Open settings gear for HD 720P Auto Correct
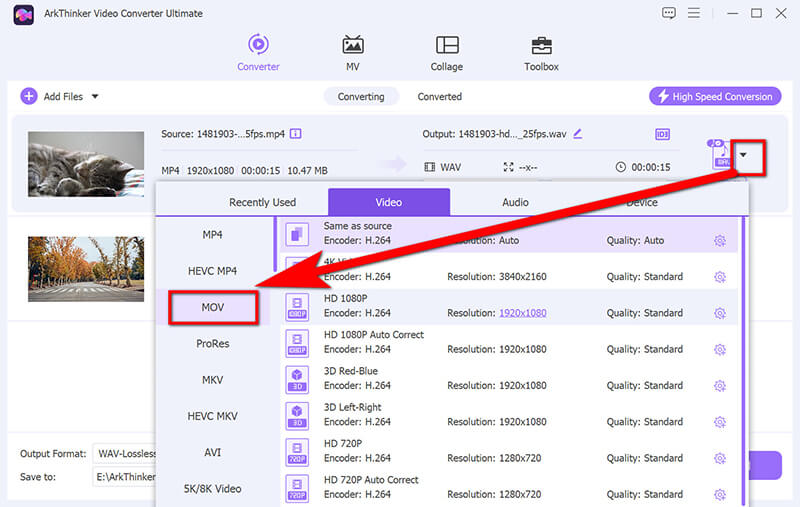The height and width of the screenshot is (507, 800). pos(719,494)
